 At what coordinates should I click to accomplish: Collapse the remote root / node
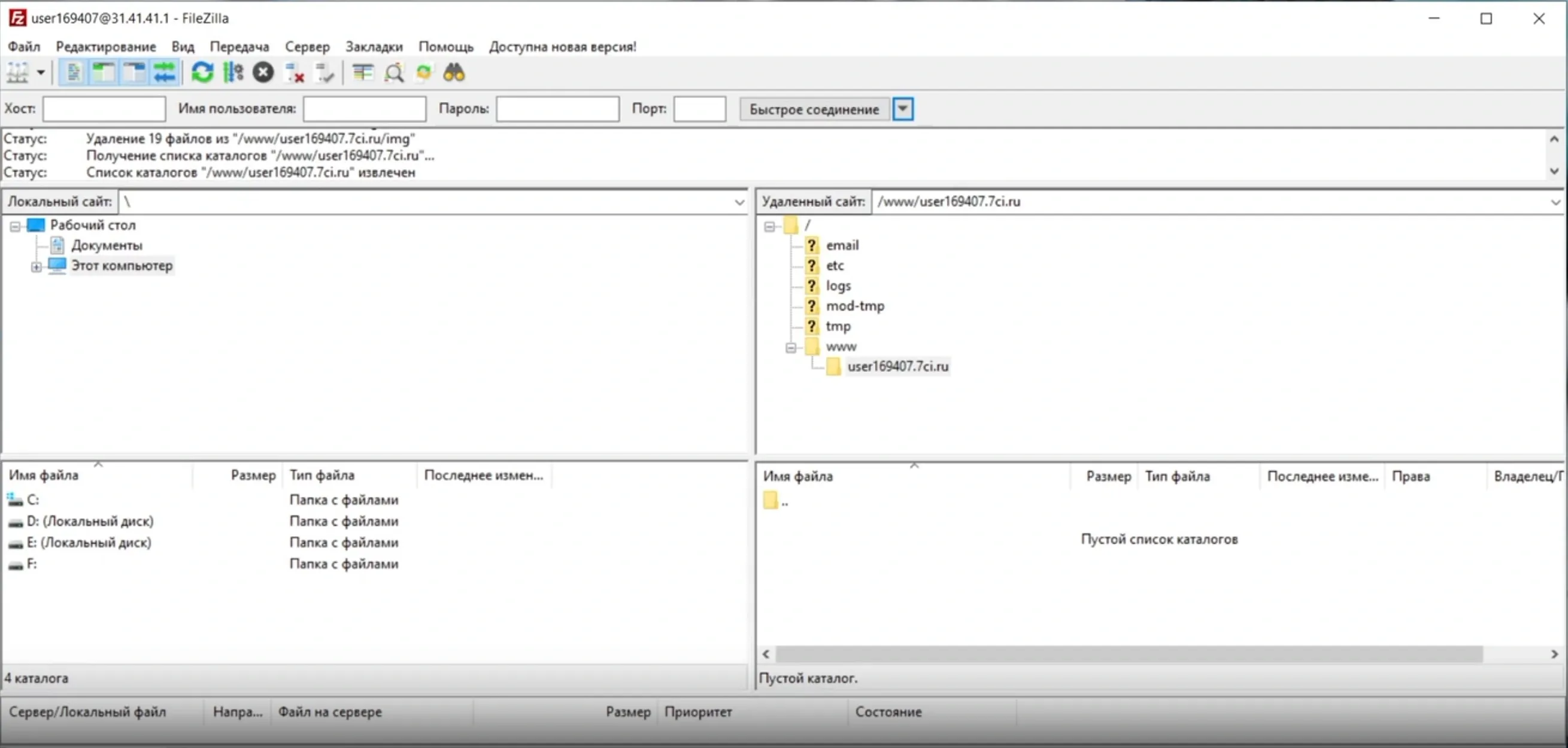769,226
